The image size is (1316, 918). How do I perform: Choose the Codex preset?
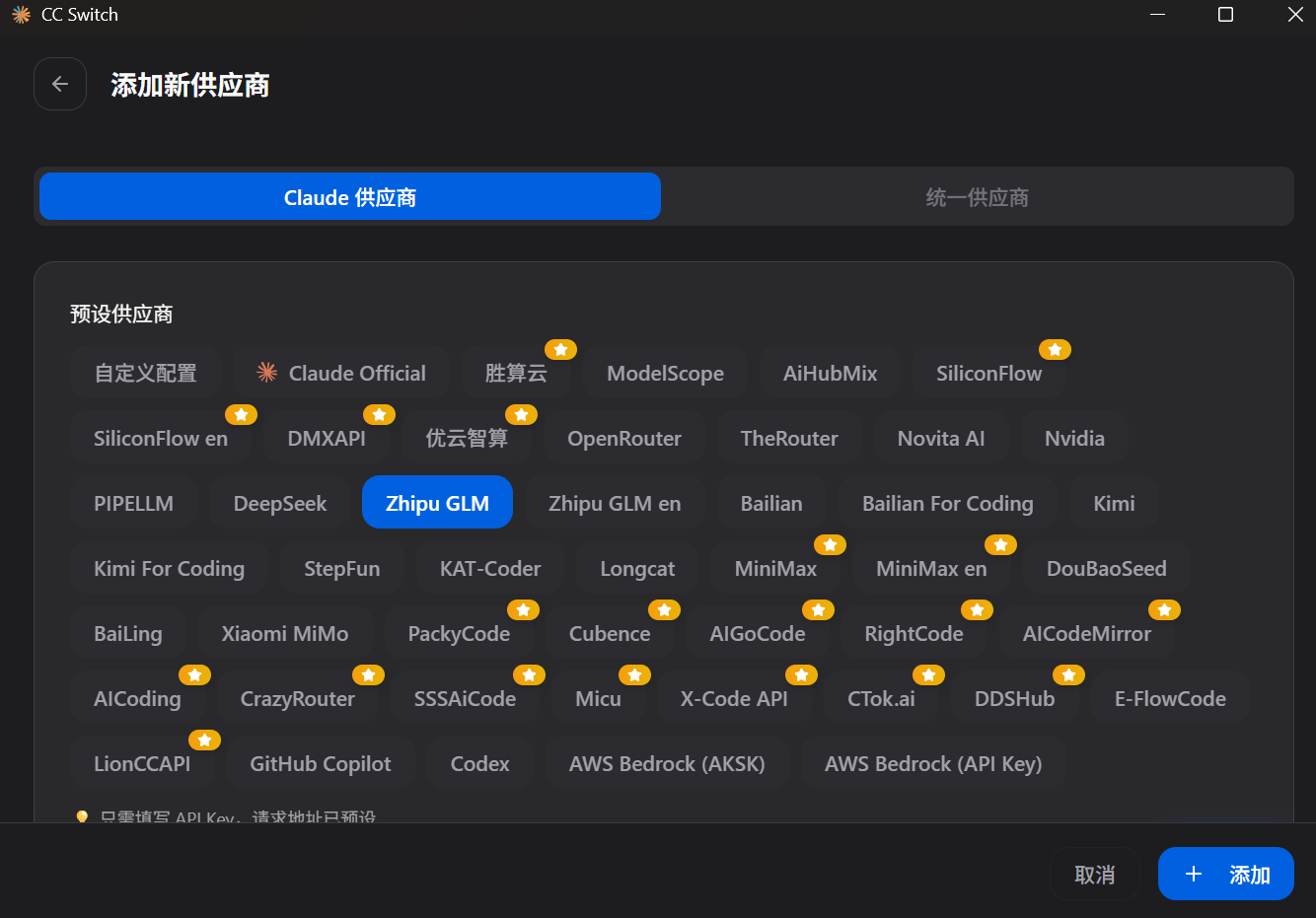tap(479, 763)
